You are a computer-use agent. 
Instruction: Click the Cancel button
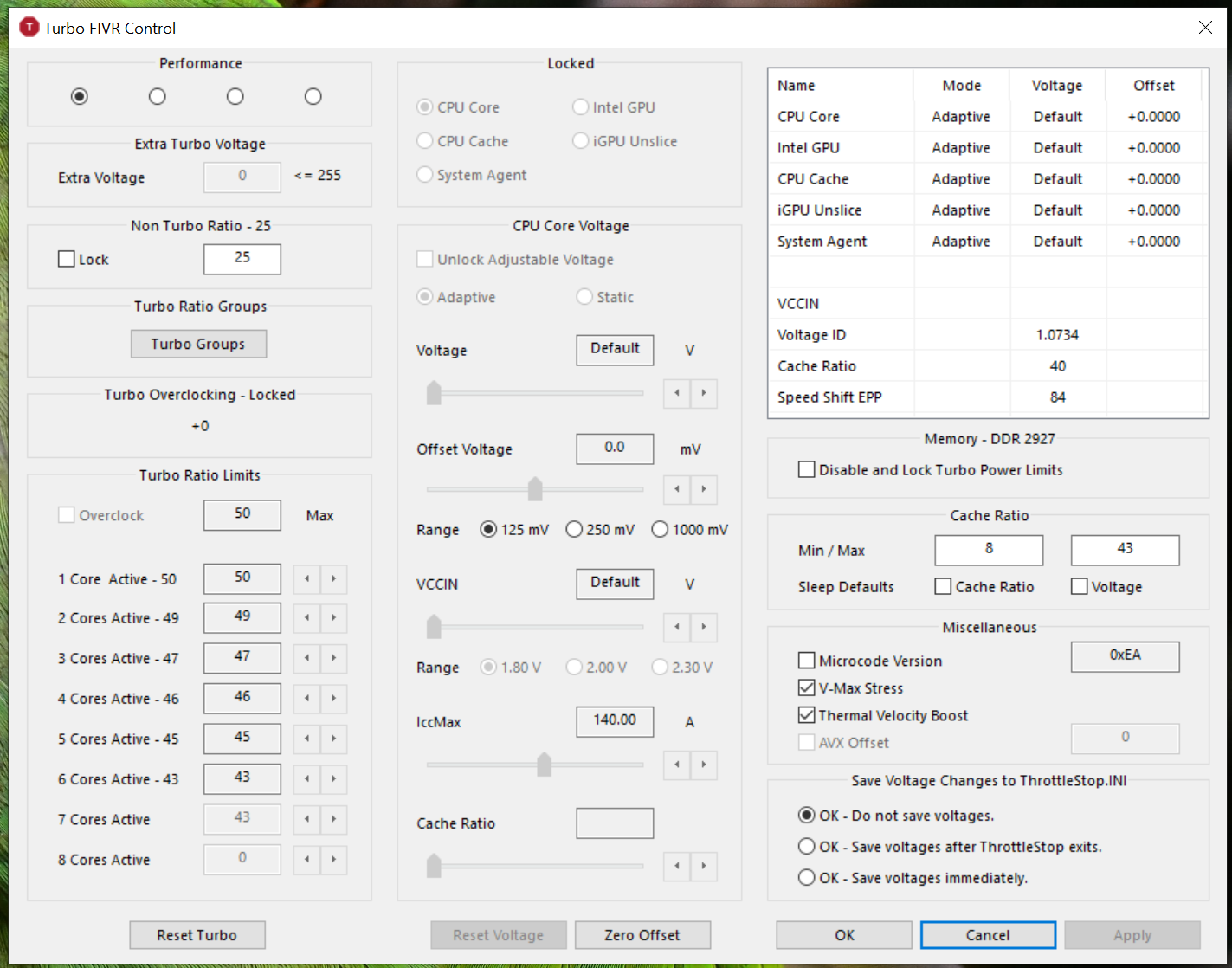(x=988, y=935)
